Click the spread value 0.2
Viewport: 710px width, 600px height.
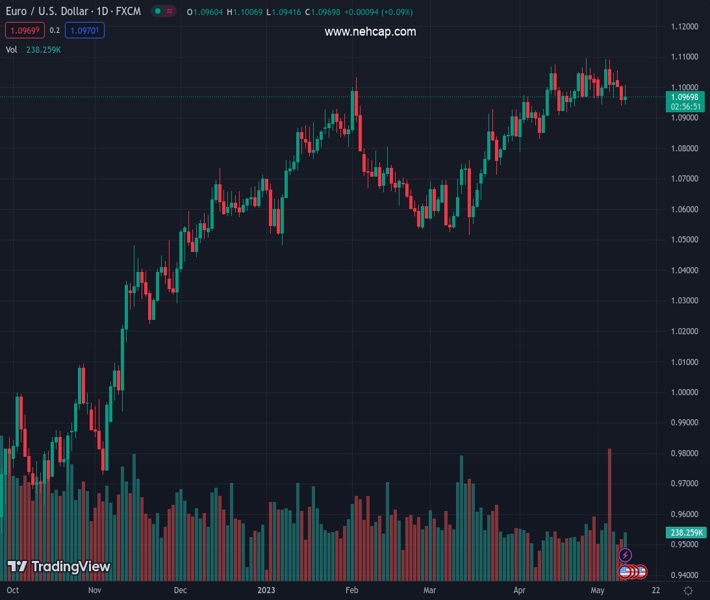point(54,31)
